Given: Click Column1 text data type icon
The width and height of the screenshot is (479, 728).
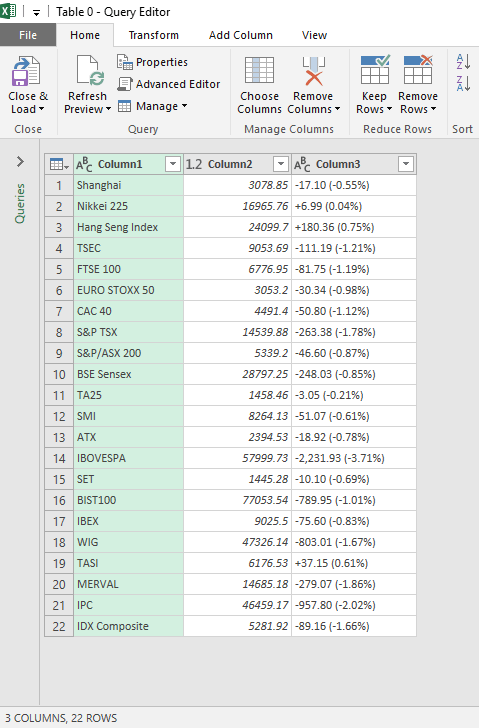Looking at the screenshot, I should pos(84,164).
